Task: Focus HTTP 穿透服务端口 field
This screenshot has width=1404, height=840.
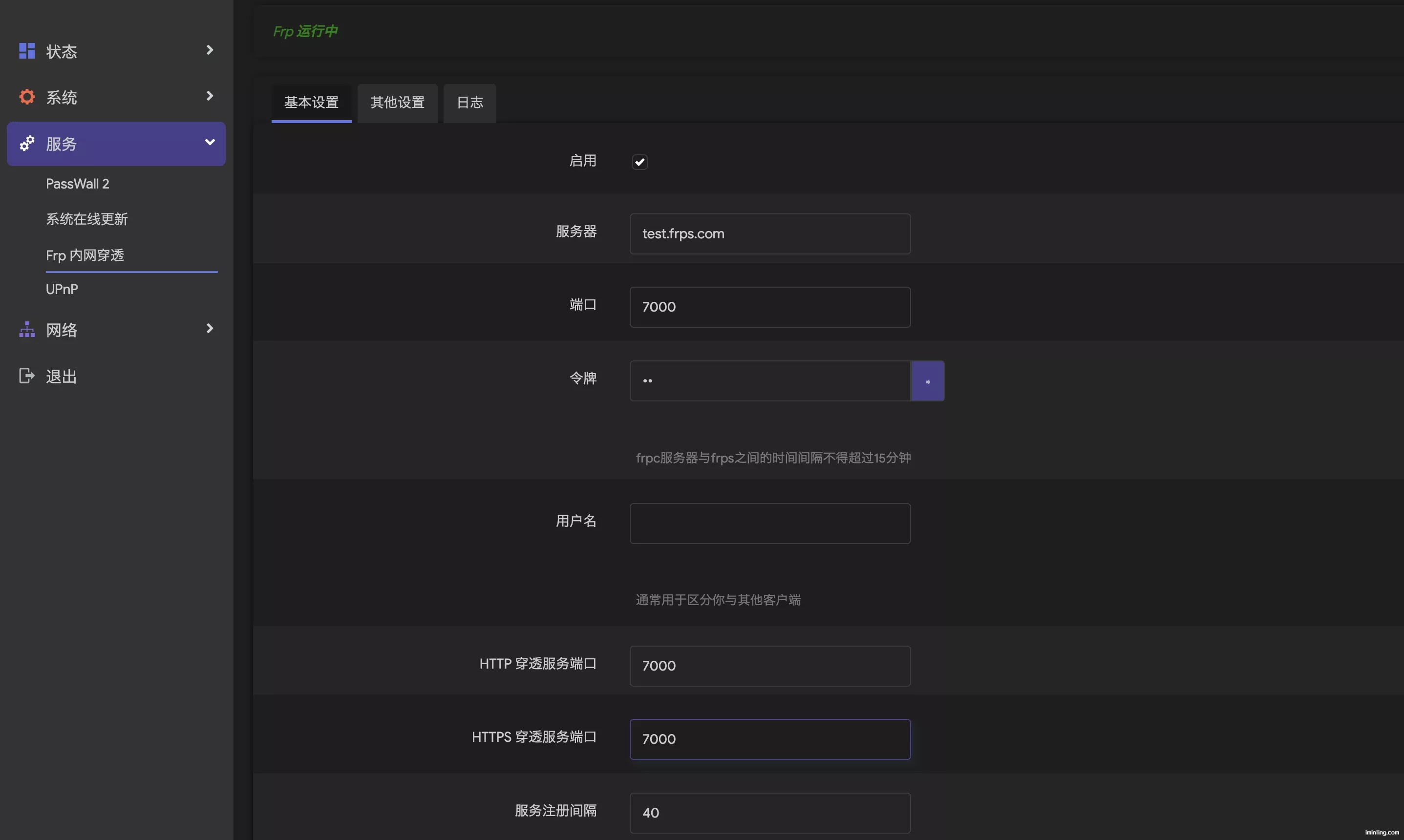Action: pos(770,666)
